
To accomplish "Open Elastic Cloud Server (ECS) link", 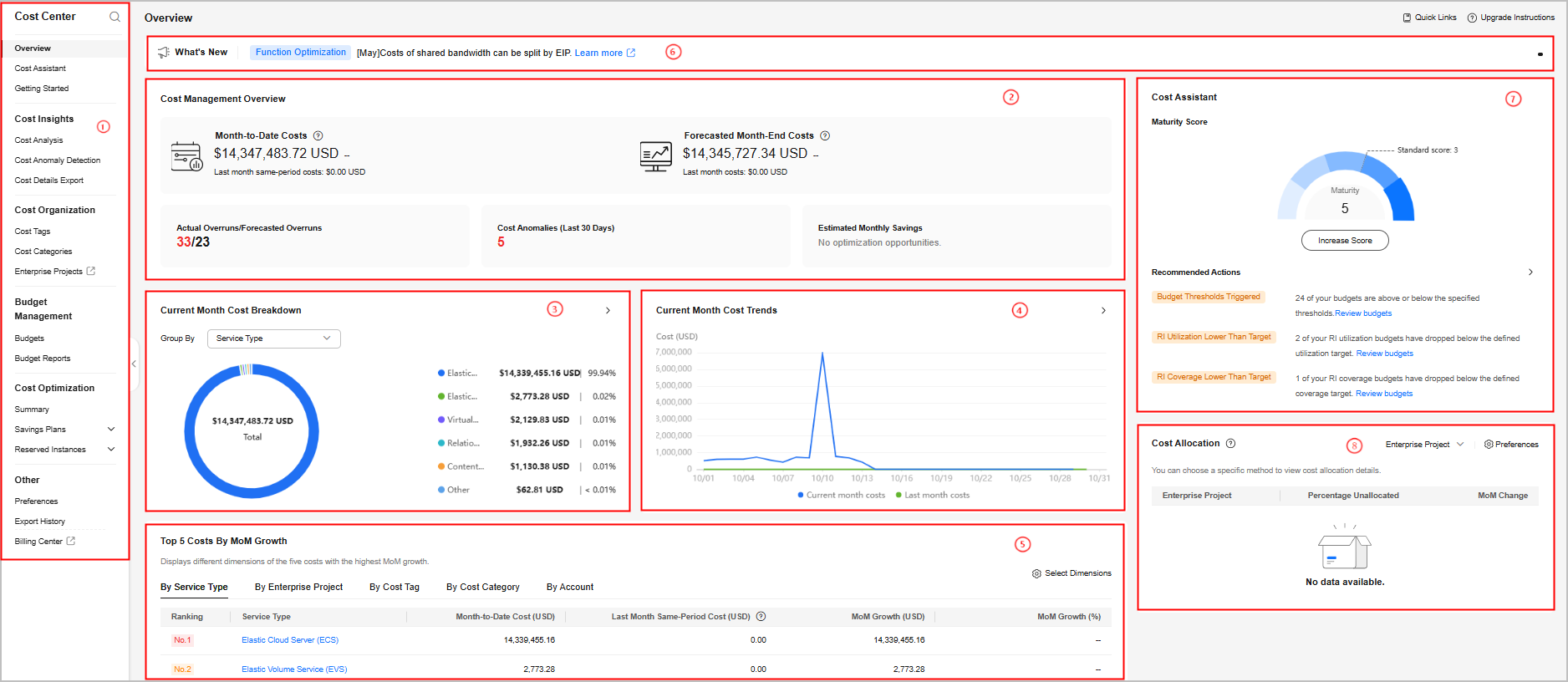I will [290, 640].
